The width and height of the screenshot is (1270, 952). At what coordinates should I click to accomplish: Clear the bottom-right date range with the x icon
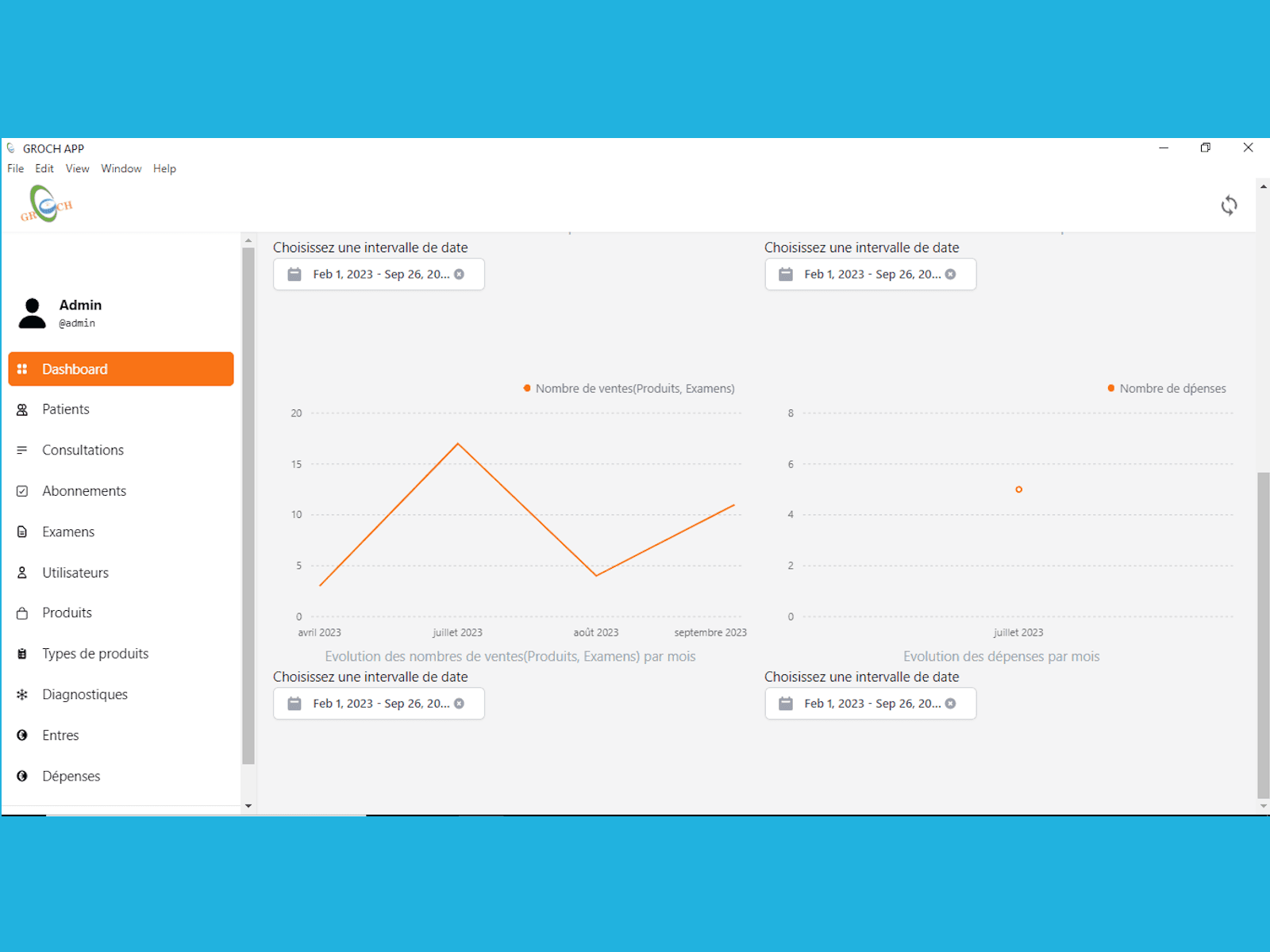950,704
